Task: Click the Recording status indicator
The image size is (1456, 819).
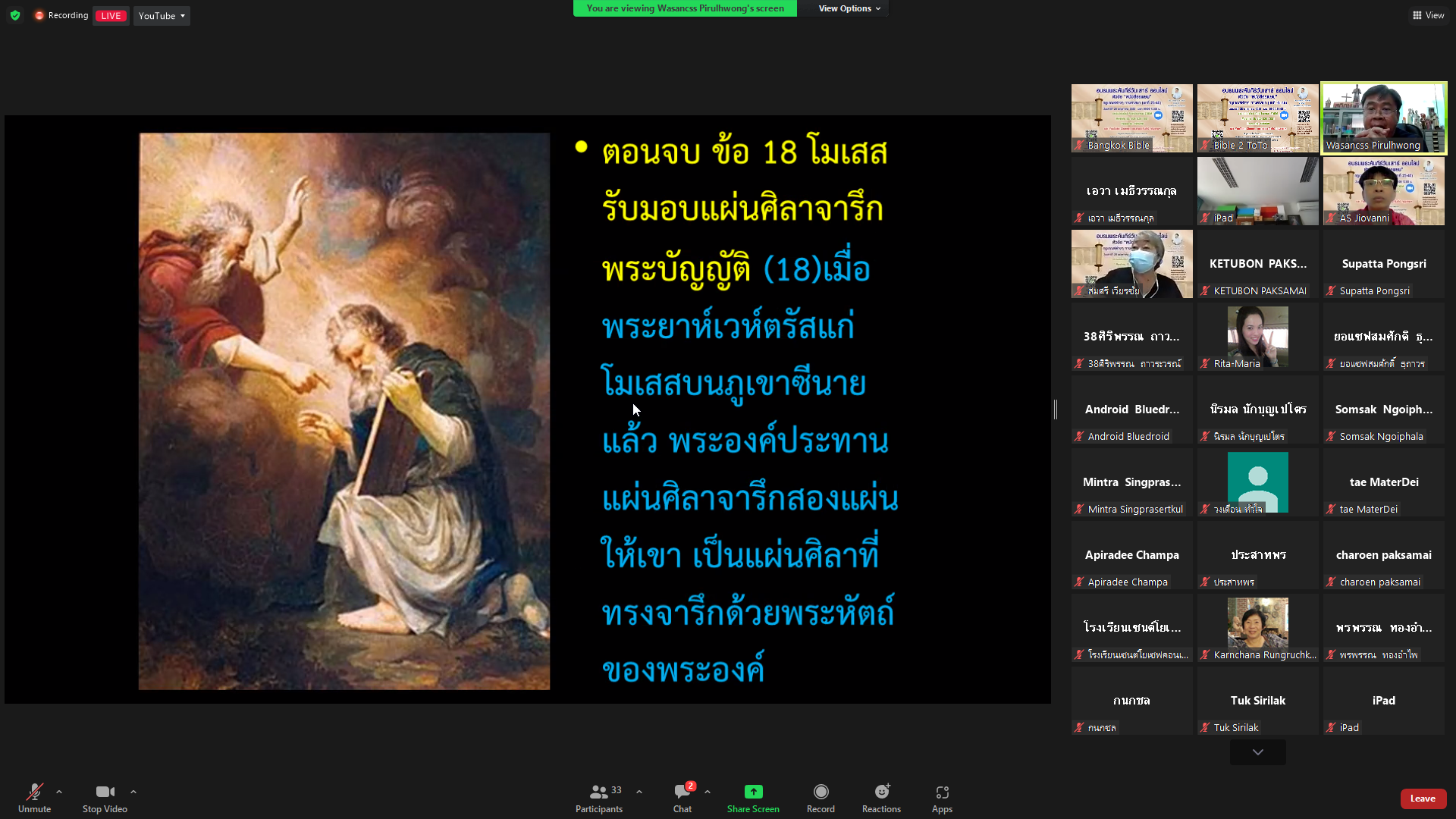Action: 61,15
